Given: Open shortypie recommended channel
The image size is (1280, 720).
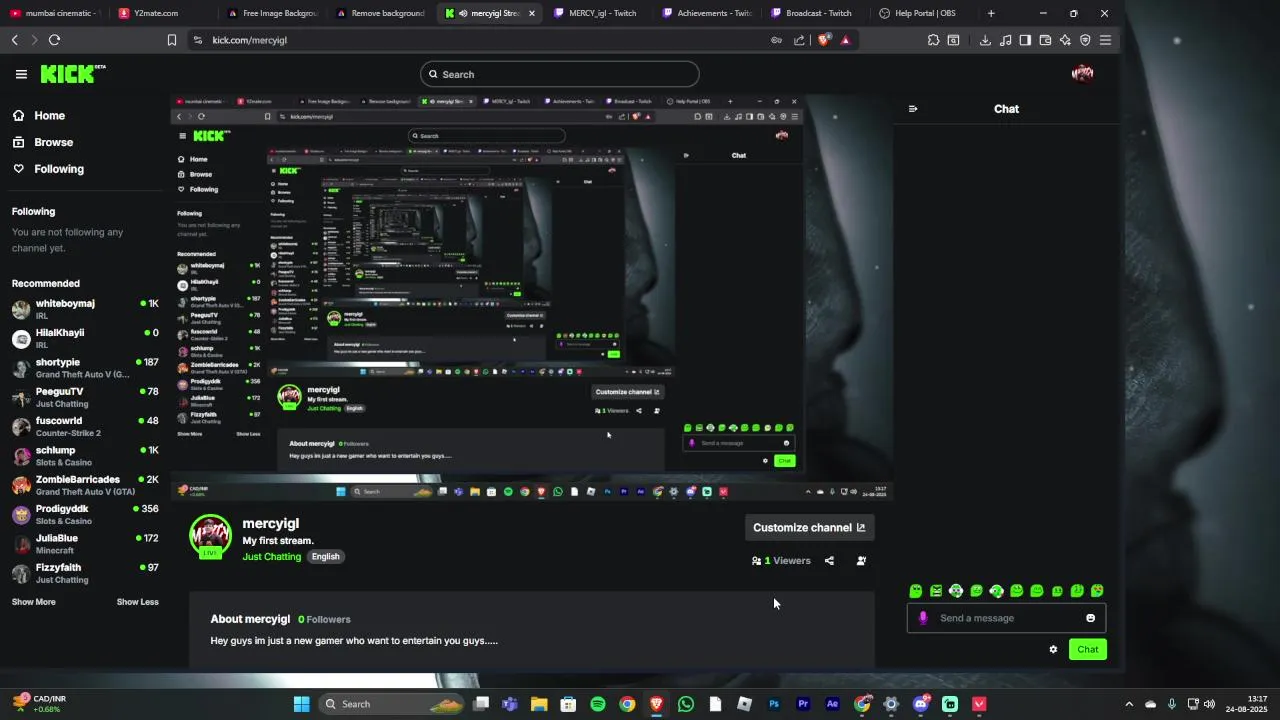Looking at the screenshot, I should [85, 368].
